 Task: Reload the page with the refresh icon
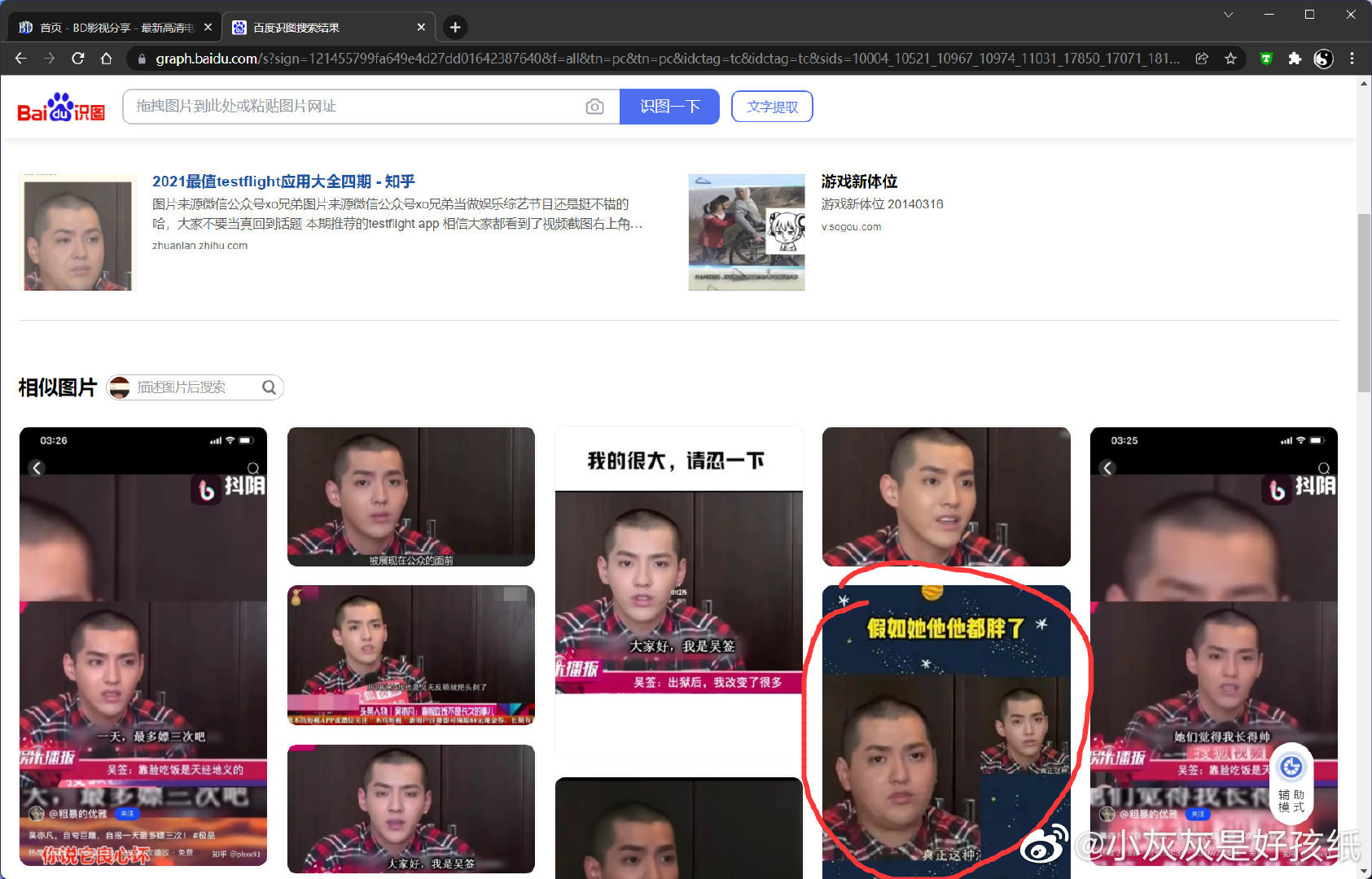pyautogui.click(x=78, y=59)
